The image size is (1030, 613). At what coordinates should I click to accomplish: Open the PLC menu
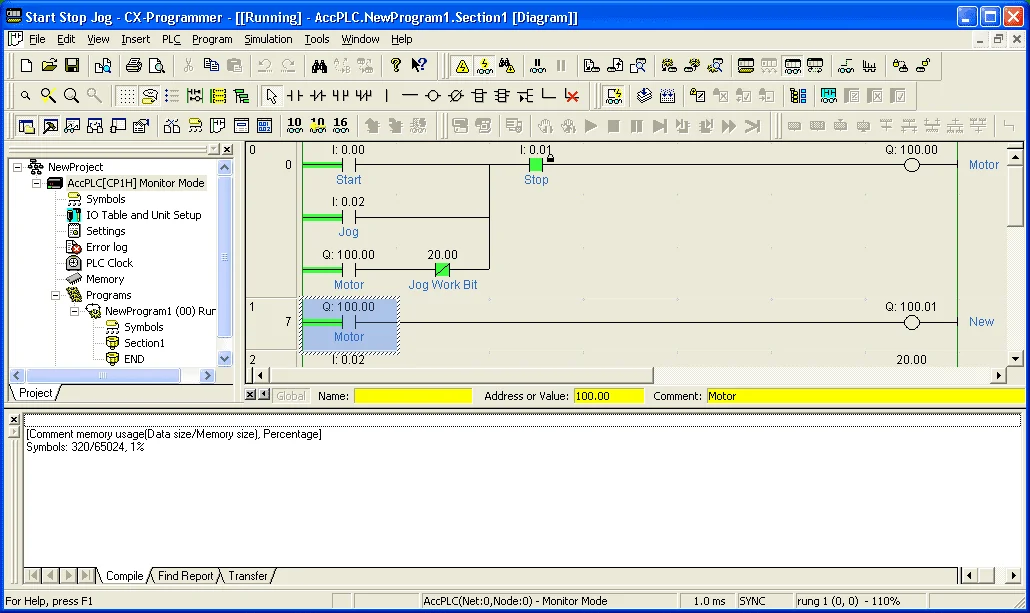pos(171,39)
